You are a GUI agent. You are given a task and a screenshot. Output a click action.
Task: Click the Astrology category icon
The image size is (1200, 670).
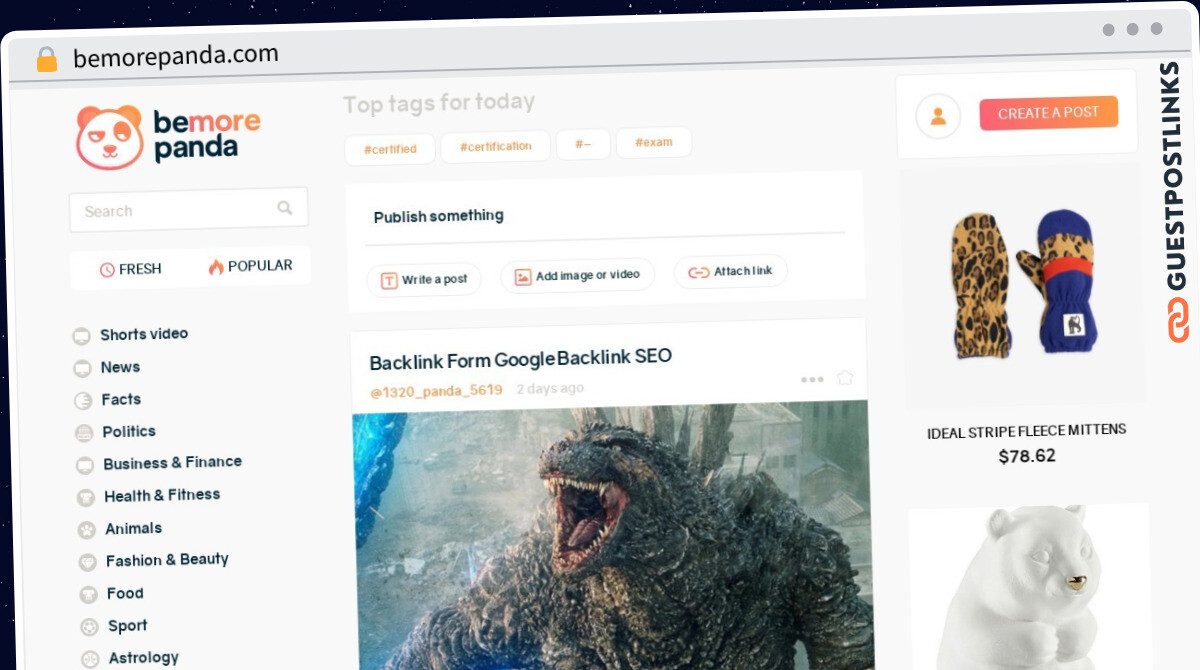[x=91, y=659]
